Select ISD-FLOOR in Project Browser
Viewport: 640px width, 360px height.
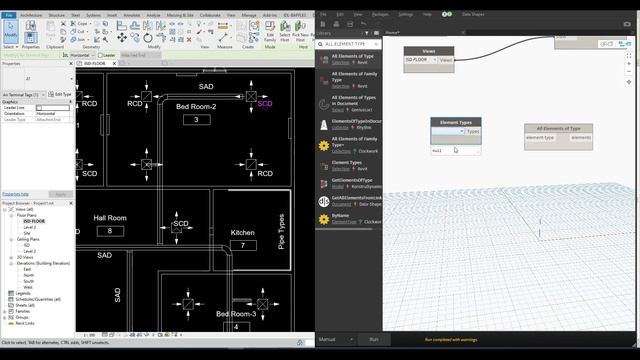click(x=34, y=221)
